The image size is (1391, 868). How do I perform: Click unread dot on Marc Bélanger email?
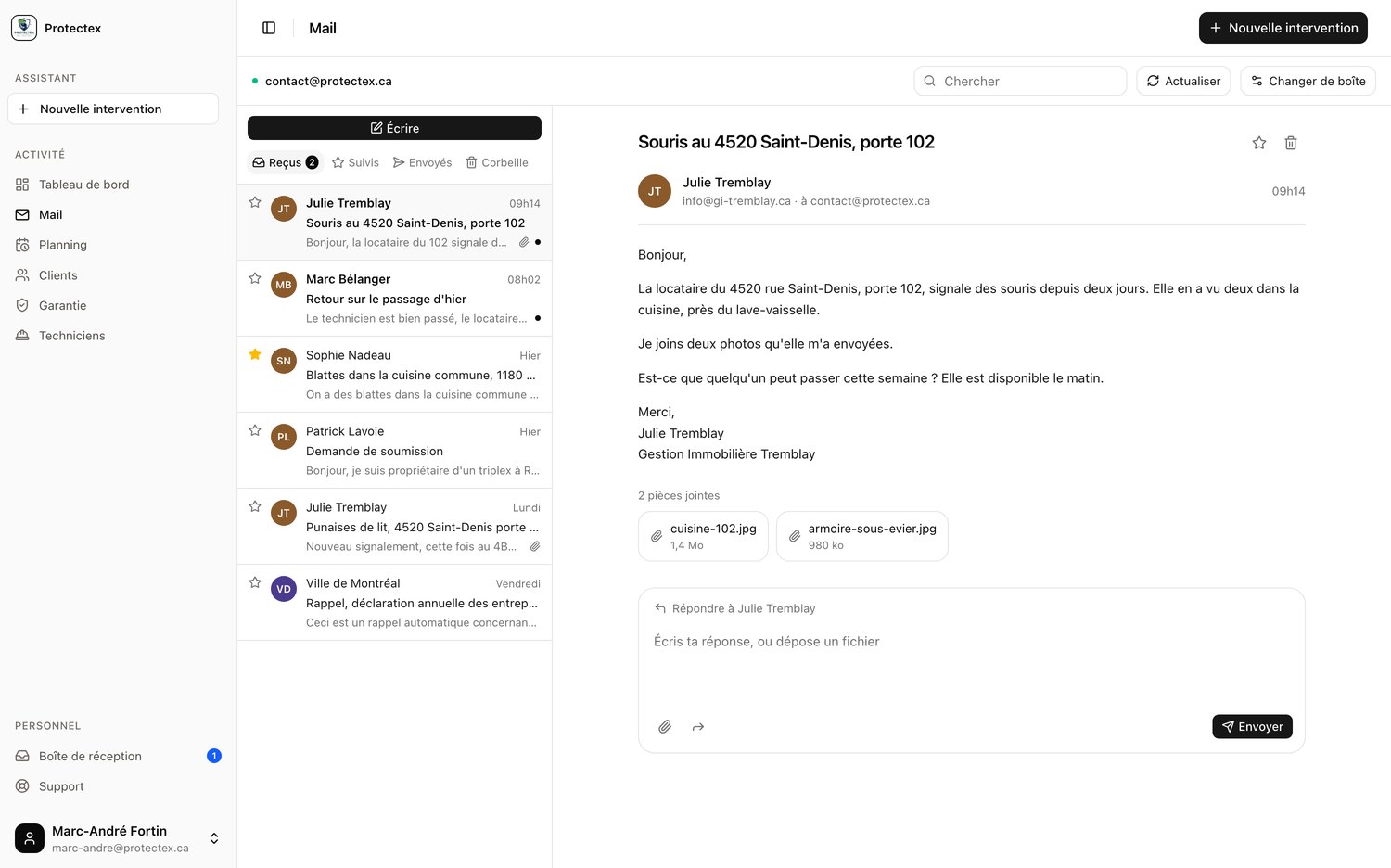538,318
